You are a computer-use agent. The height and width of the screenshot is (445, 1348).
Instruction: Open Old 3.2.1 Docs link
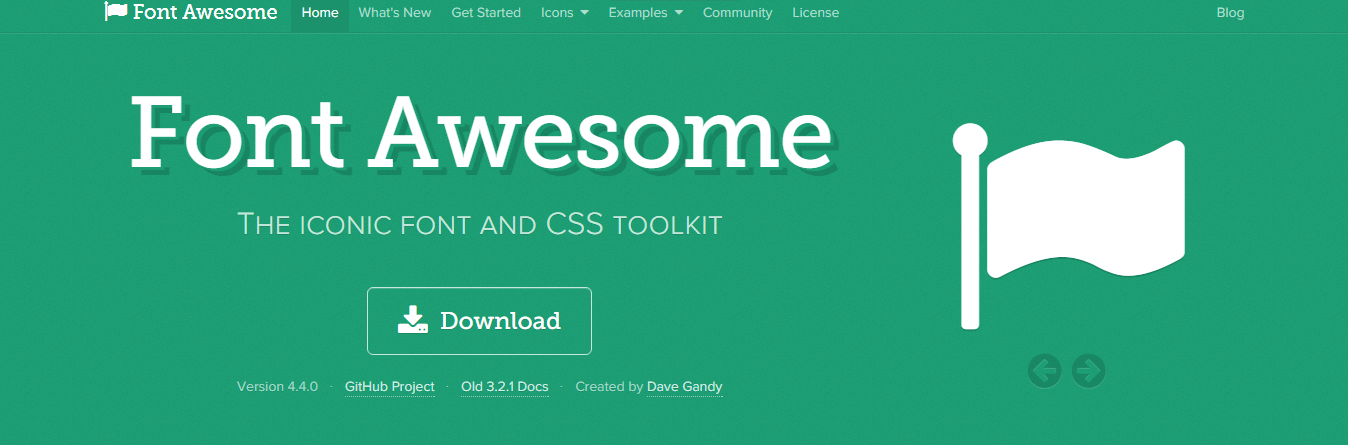(505, 386)
